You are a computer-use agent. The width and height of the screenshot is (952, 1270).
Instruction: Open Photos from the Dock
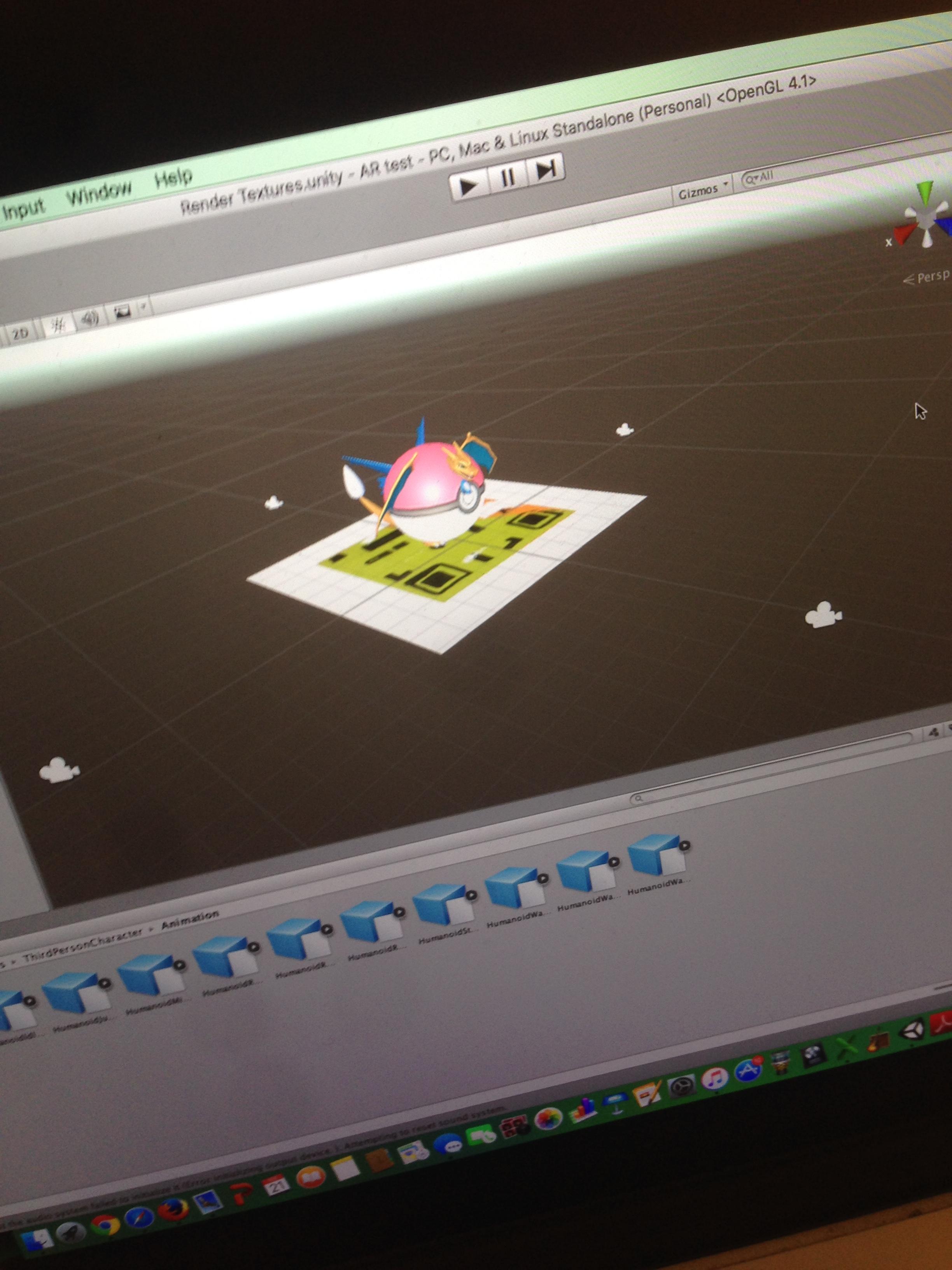[549, 1118]
